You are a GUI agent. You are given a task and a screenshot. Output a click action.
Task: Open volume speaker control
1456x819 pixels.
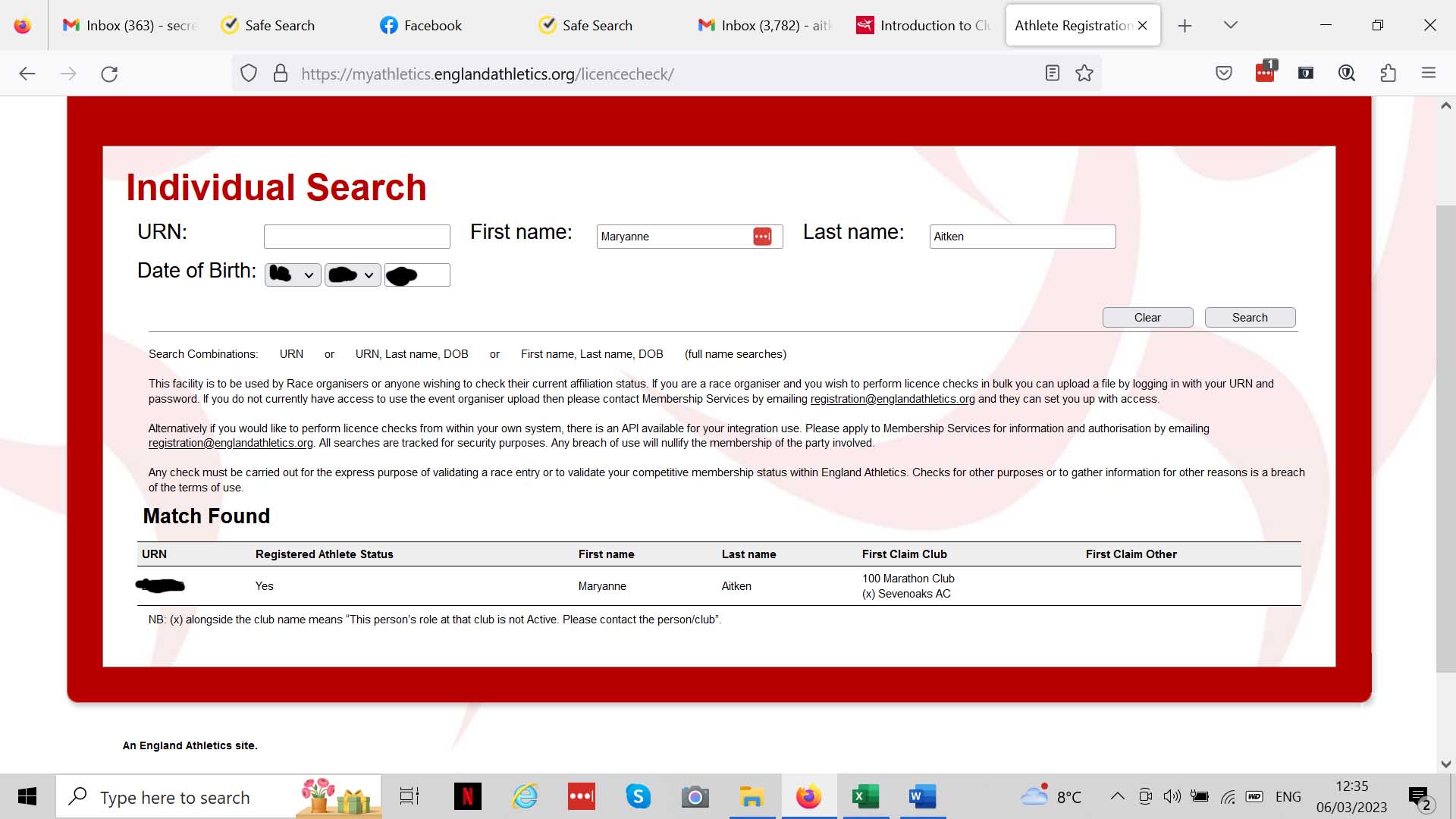pos(1172,796)
